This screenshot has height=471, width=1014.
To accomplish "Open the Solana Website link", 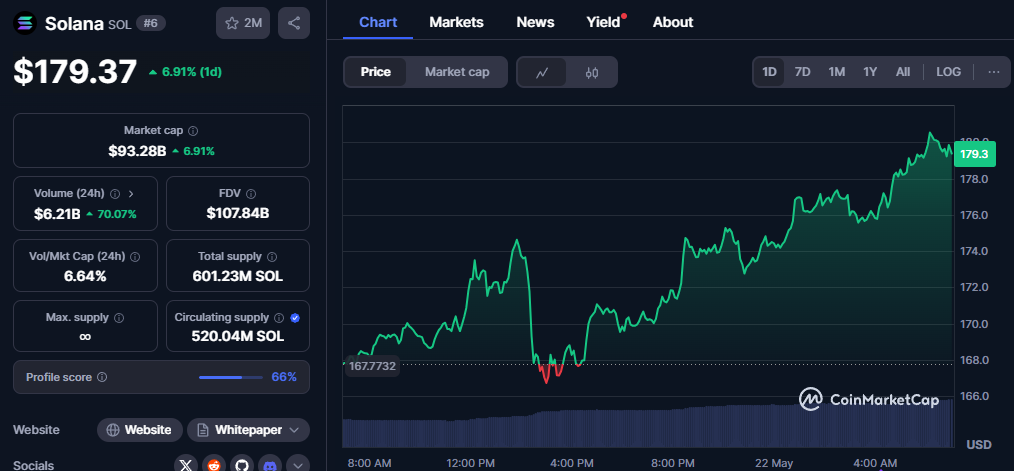I will (140, 430).
